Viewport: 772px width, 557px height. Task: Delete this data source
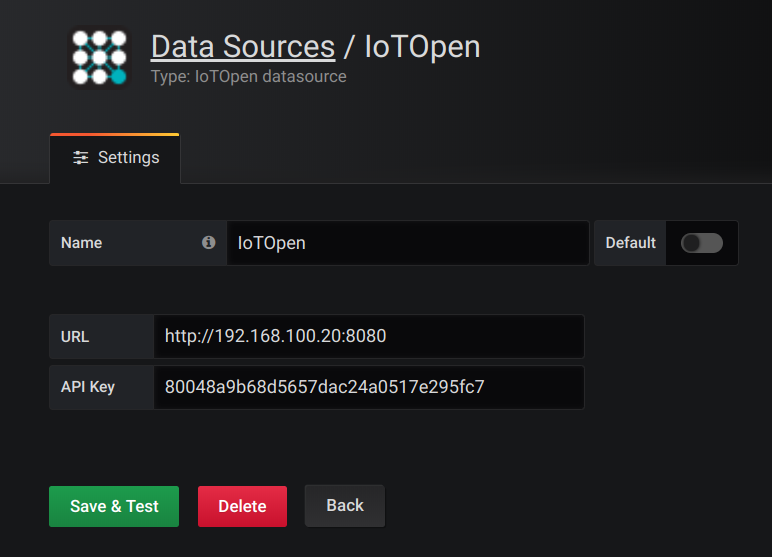[242, 506]
